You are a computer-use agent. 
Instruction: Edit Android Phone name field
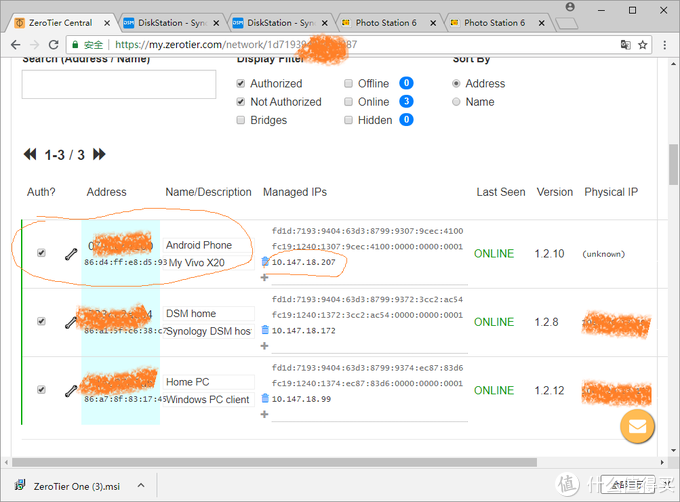click(x=208, y=245)
